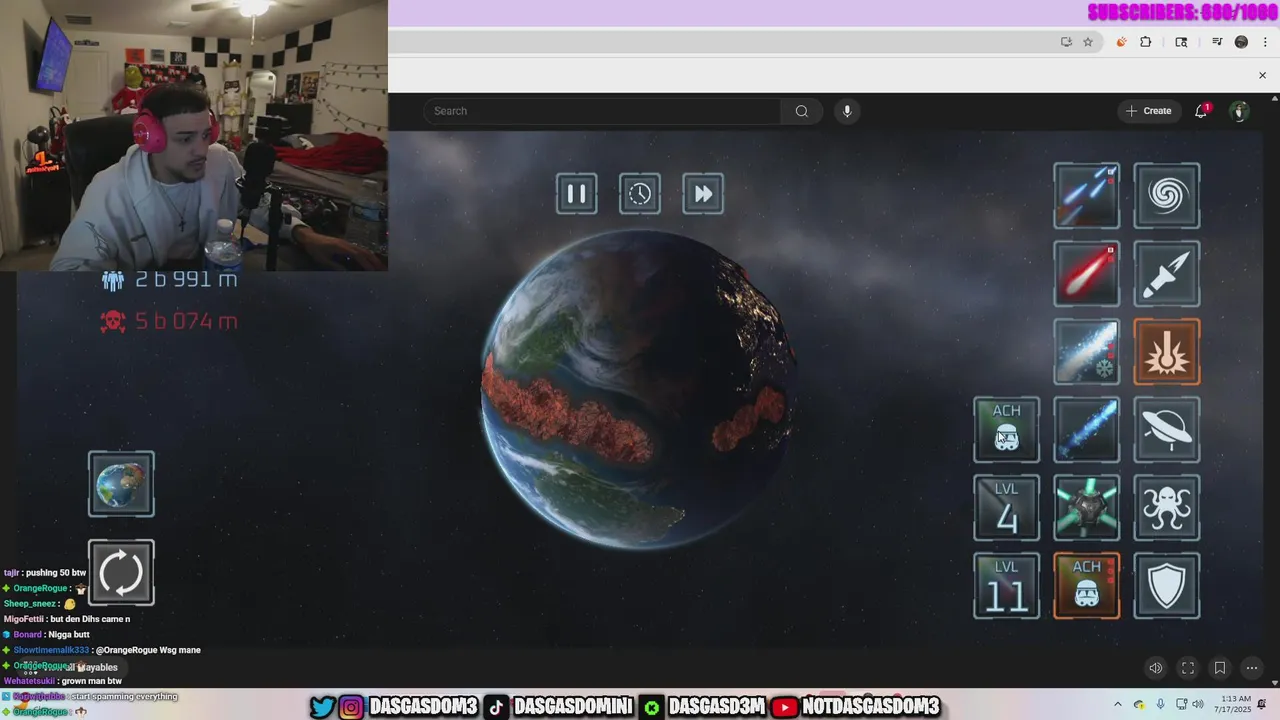1280x720 pixels.
Task: Select the missile strike weapon
Action: coord(1087,196)
